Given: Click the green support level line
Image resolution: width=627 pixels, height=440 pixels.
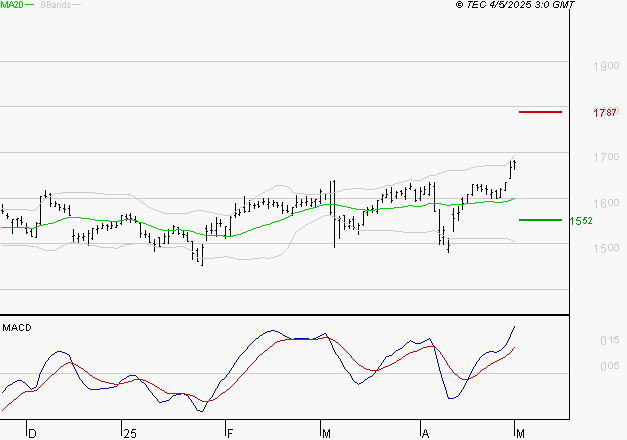Looking at the screenshot, I should [x=540, y=220].
